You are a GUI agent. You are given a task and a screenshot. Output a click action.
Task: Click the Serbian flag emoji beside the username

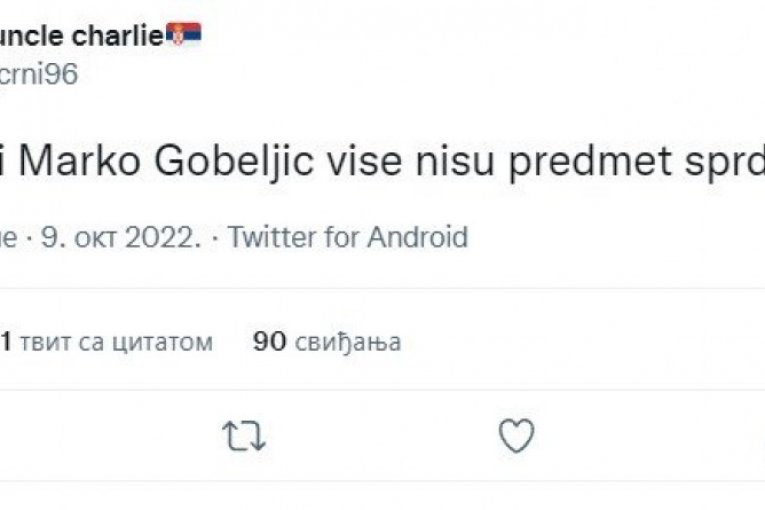point(183,35)
